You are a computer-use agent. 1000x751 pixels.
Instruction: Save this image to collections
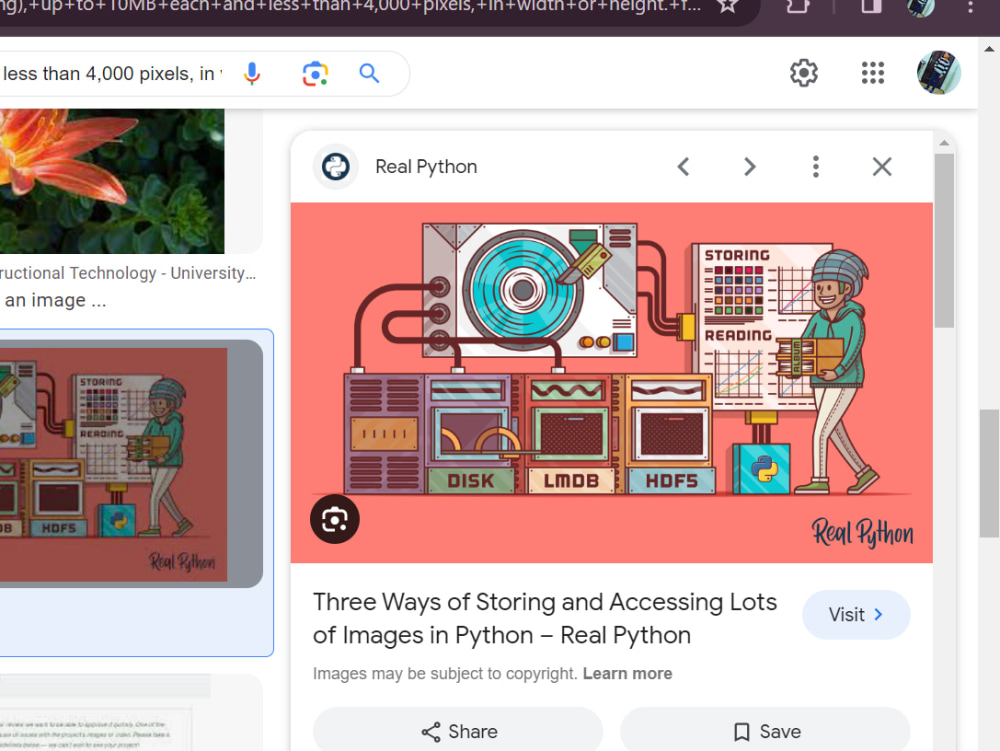[765, 731]
